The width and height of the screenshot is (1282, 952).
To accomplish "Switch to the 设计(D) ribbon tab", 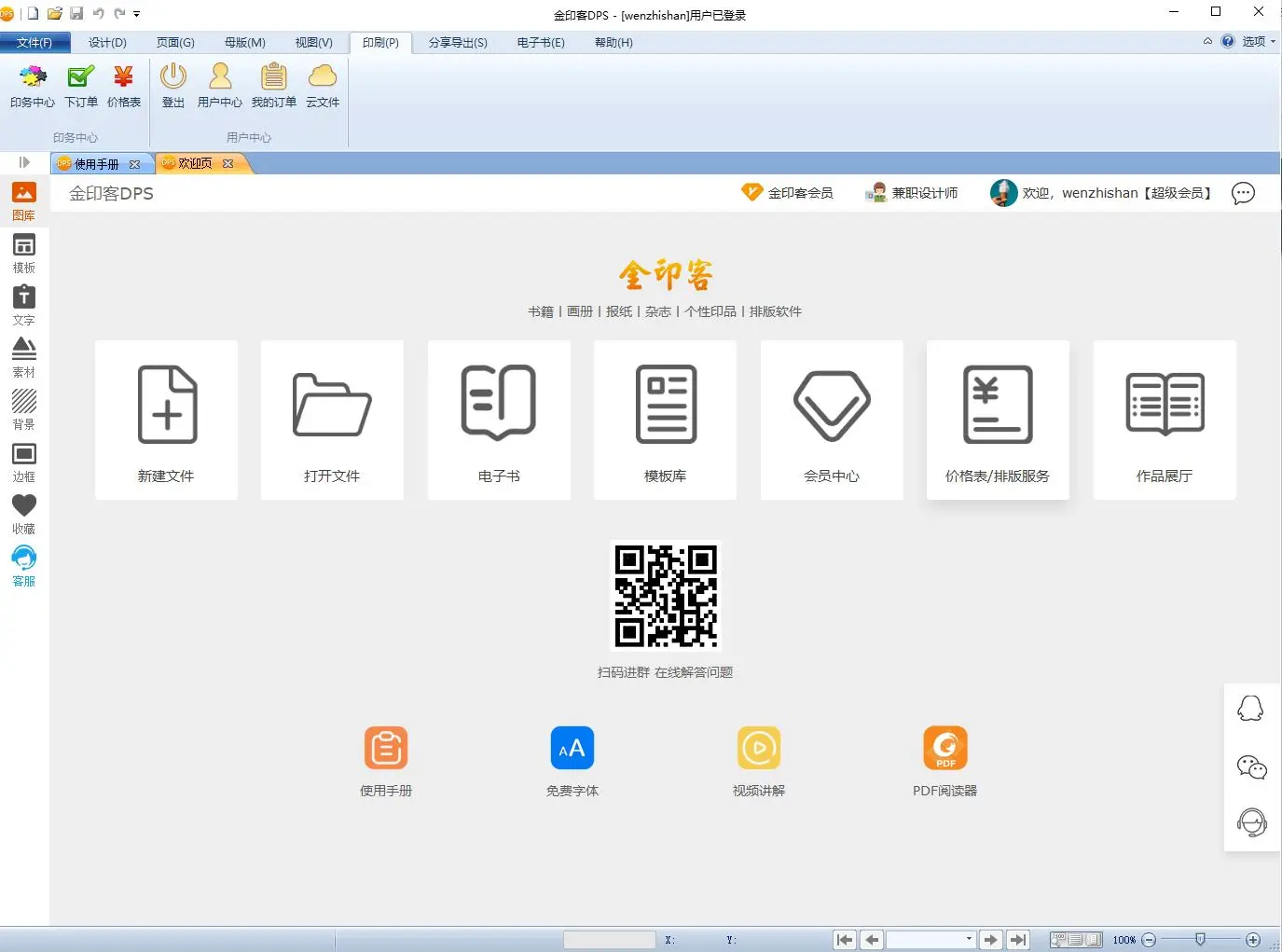I will pos(107,42).
